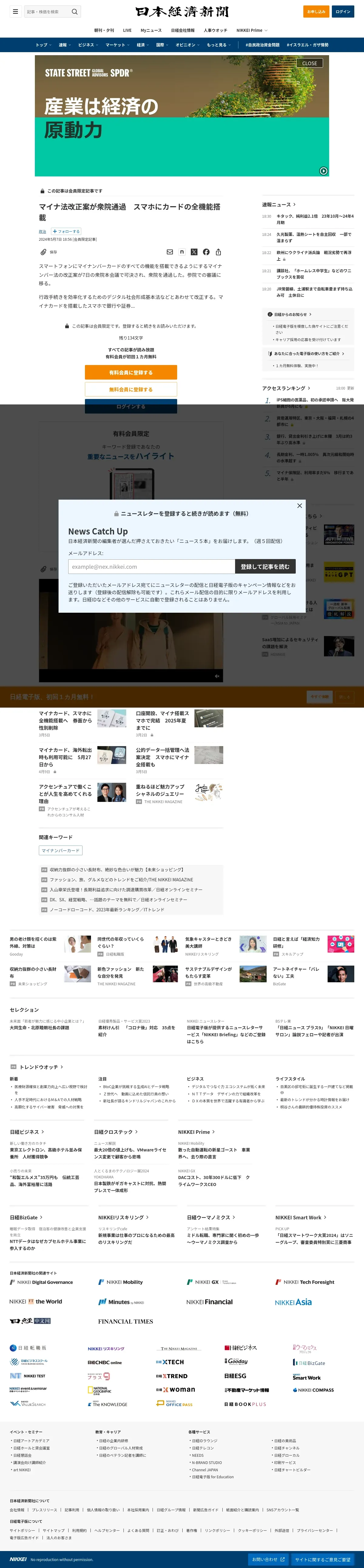Open the NATIONAL GEOGRAPHIC logo link
Image resolution: width=364 pixels, height=1568 pixels.
click(100, 1390)
